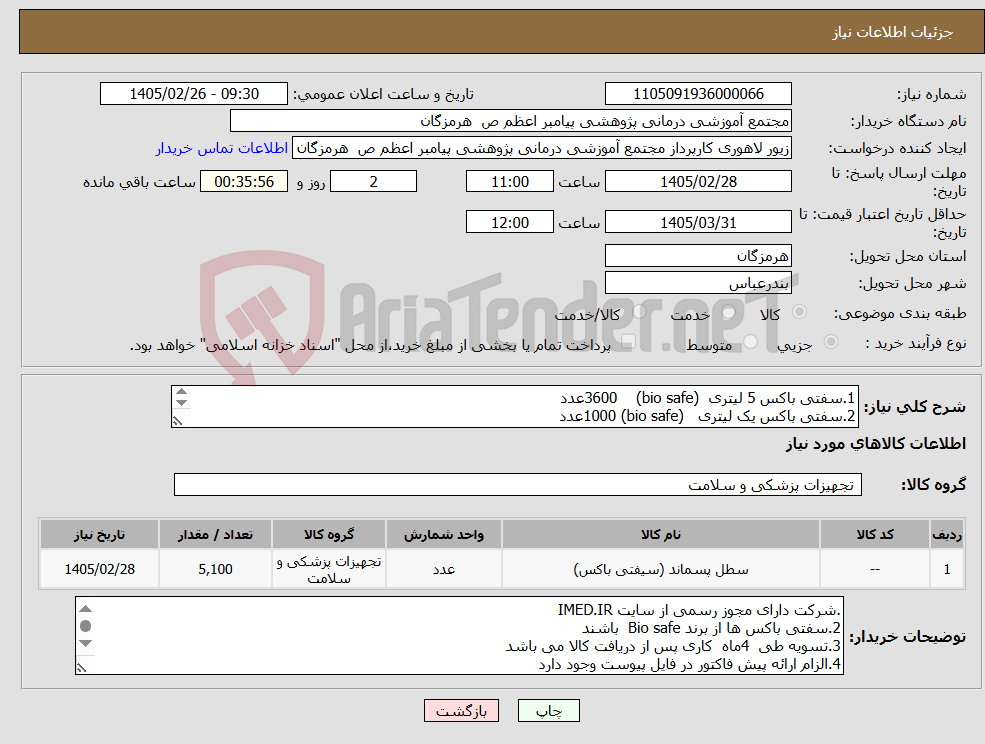
Task: Click the table cell تجهیزات پزشکی و سلامت
Action: (x=329, y=569)
